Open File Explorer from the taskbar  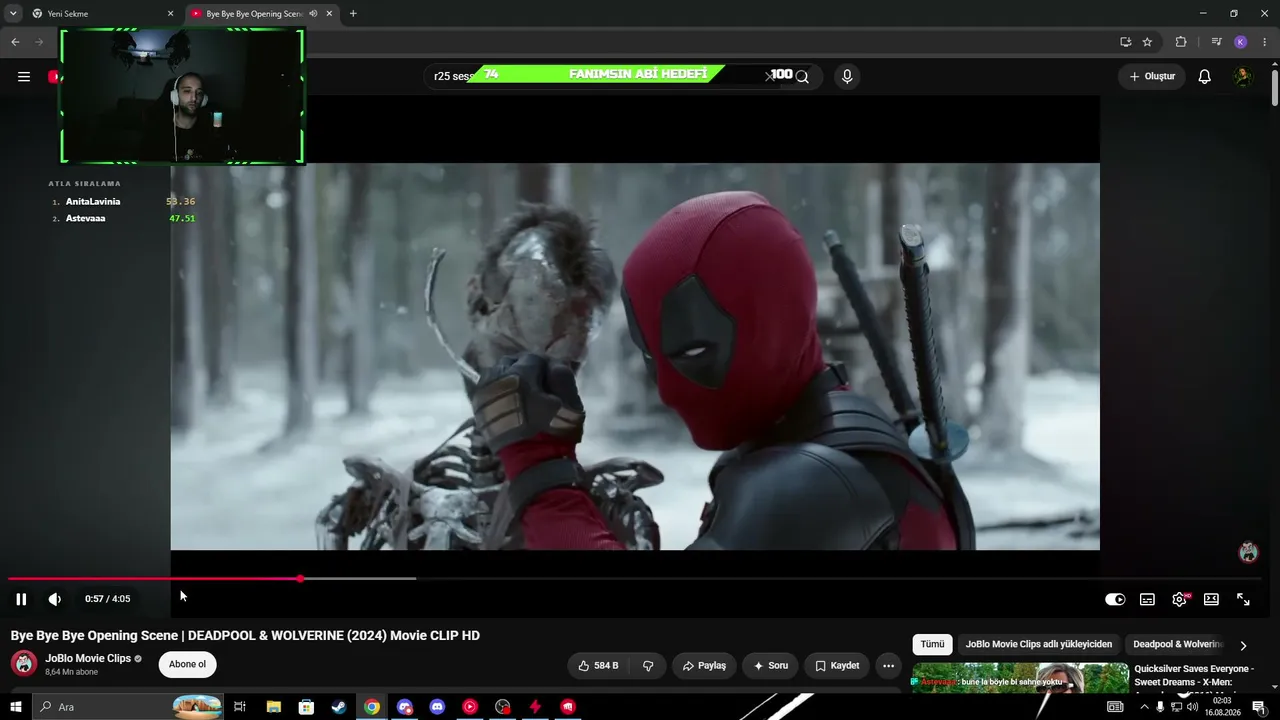[273, 707]
